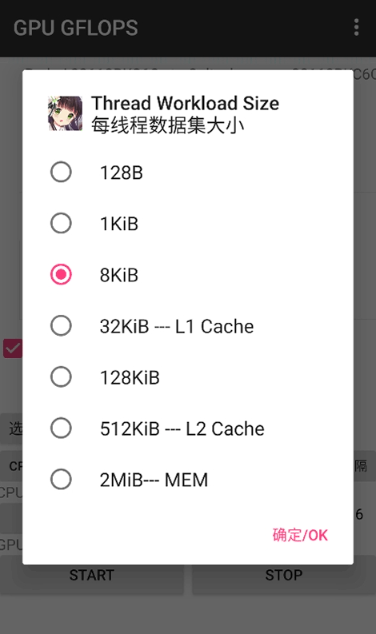Click the number 6 at right edge

359,514
